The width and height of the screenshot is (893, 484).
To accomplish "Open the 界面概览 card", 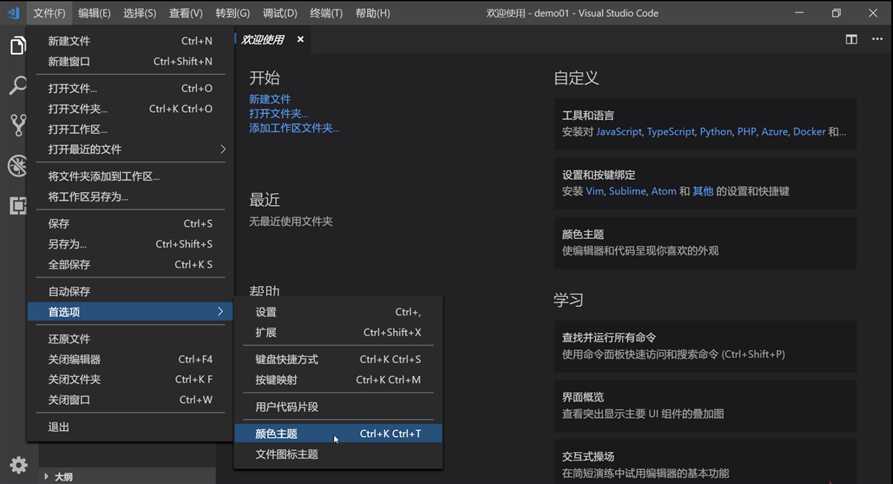I will [x=705, y=405].
